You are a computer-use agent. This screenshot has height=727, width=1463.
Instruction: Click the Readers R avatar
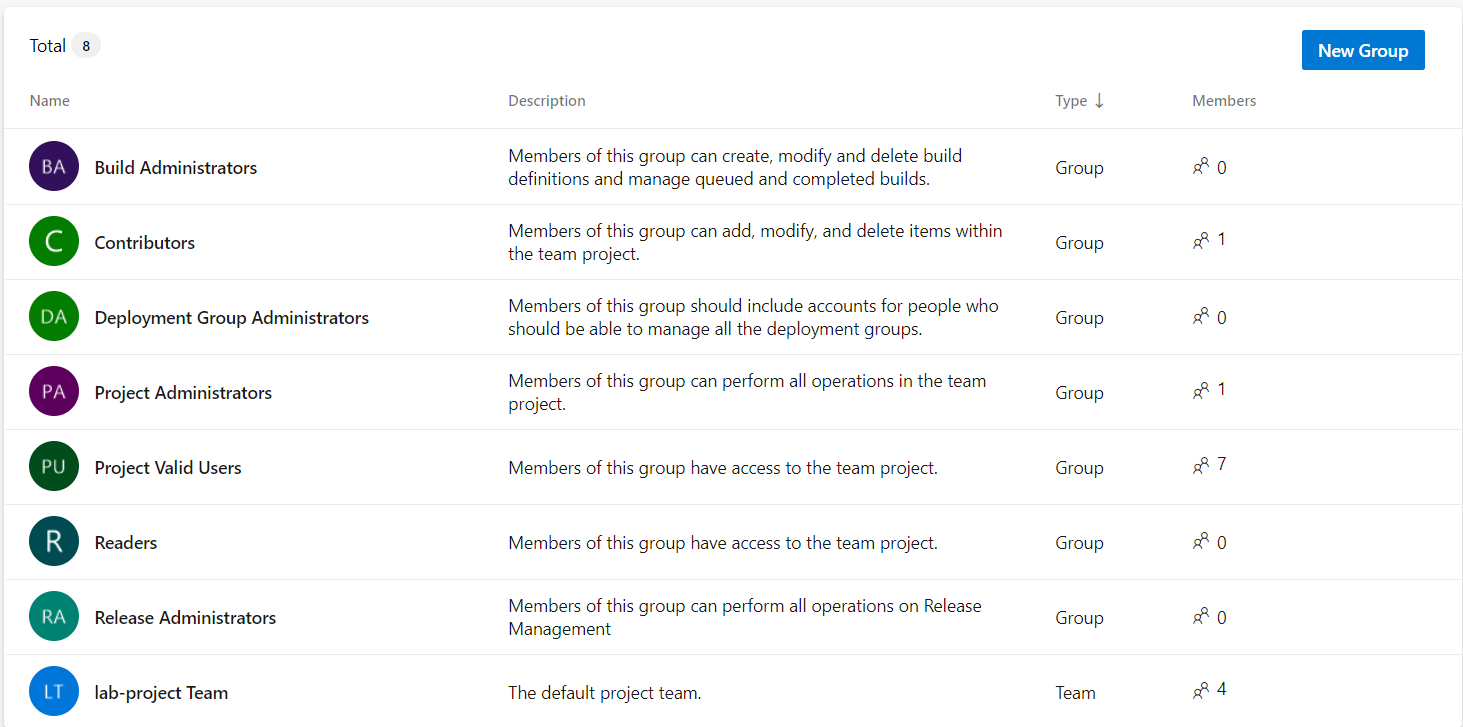pyautogui.click(x=54, y=542)
